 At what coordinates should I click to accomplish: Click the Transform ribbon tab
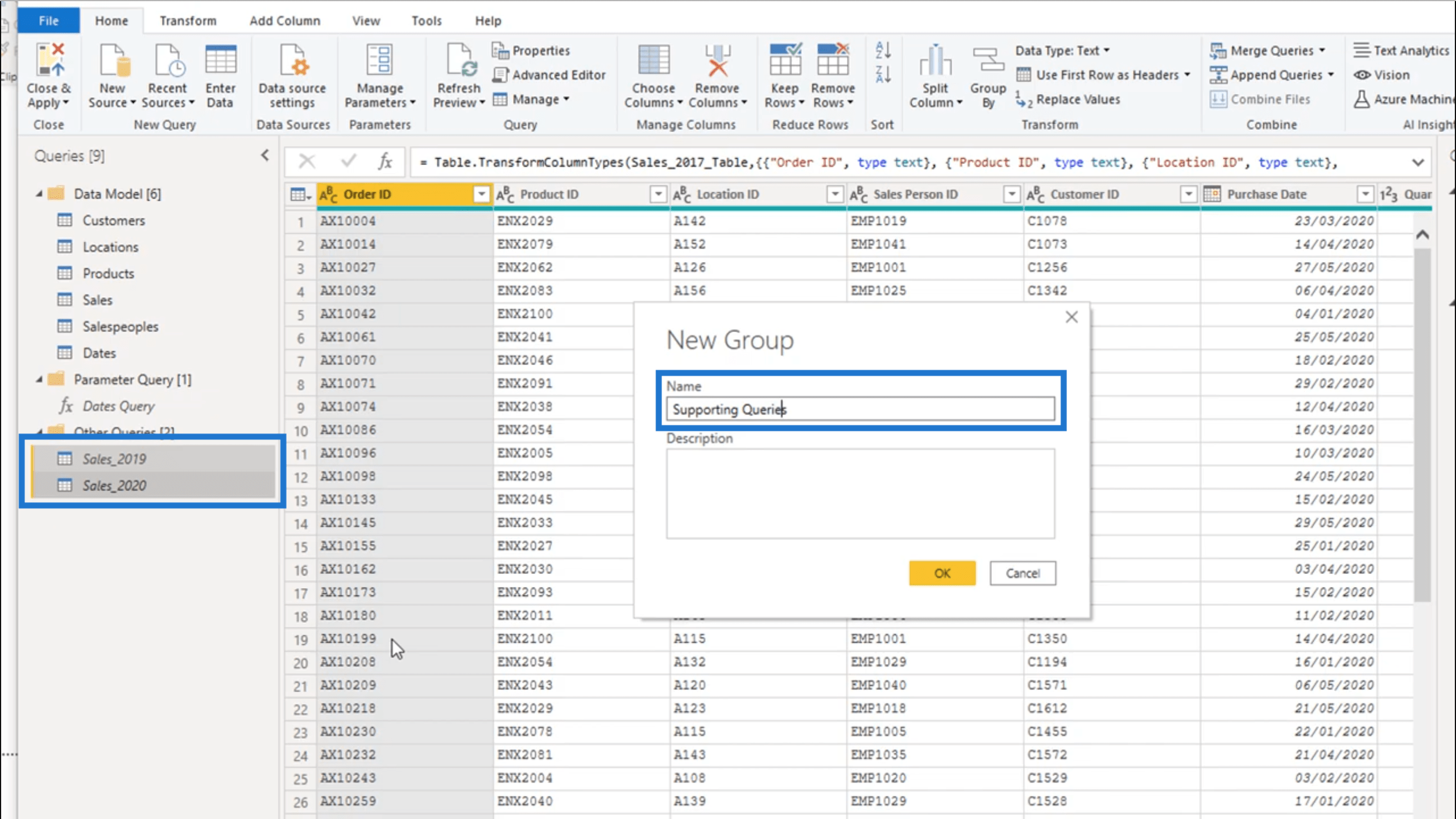coord(187,20)
